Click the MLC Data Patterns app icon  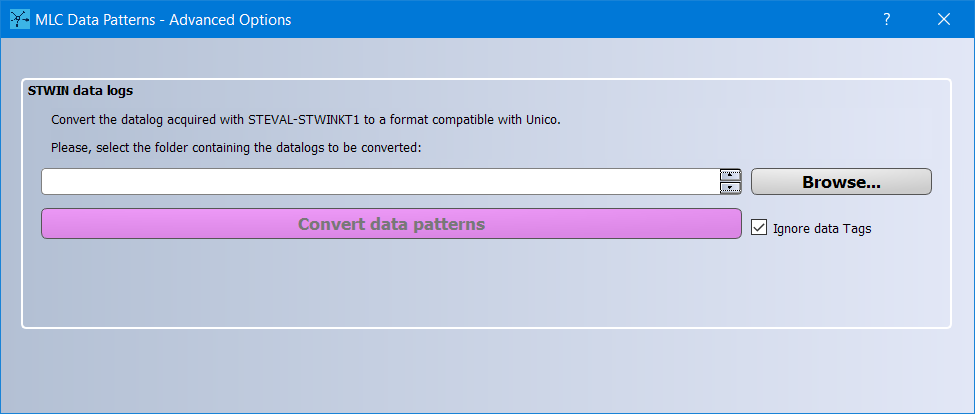click(20, 19)
